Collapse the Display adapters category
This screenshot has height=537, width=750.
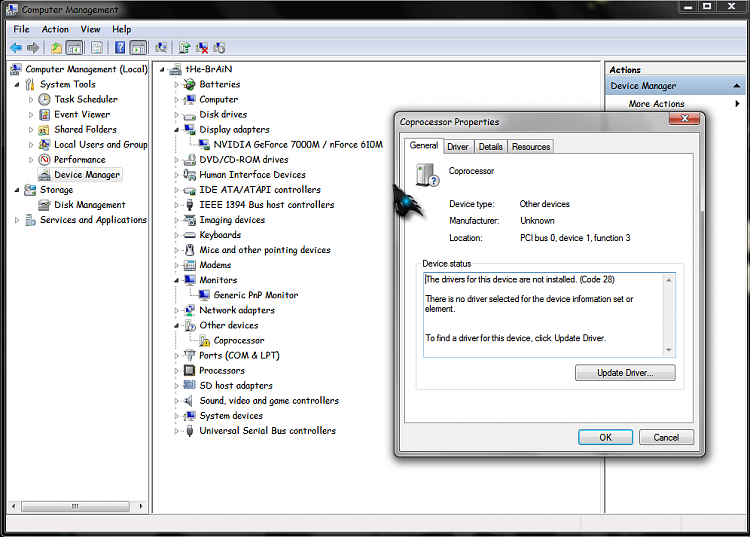[176, 130]
